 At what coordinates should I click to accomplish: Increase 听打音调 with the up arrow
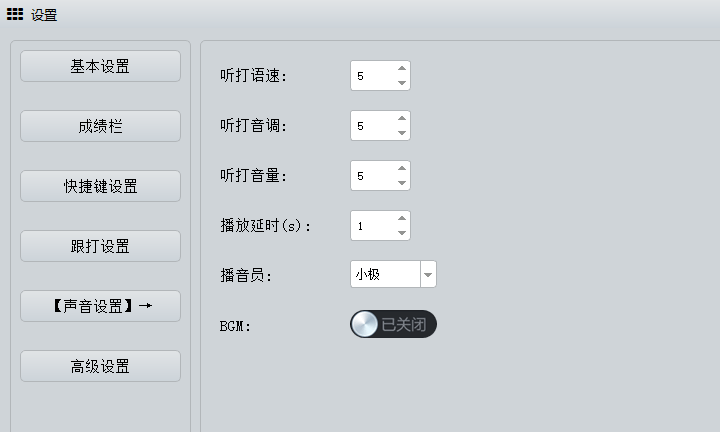(401, 119)
